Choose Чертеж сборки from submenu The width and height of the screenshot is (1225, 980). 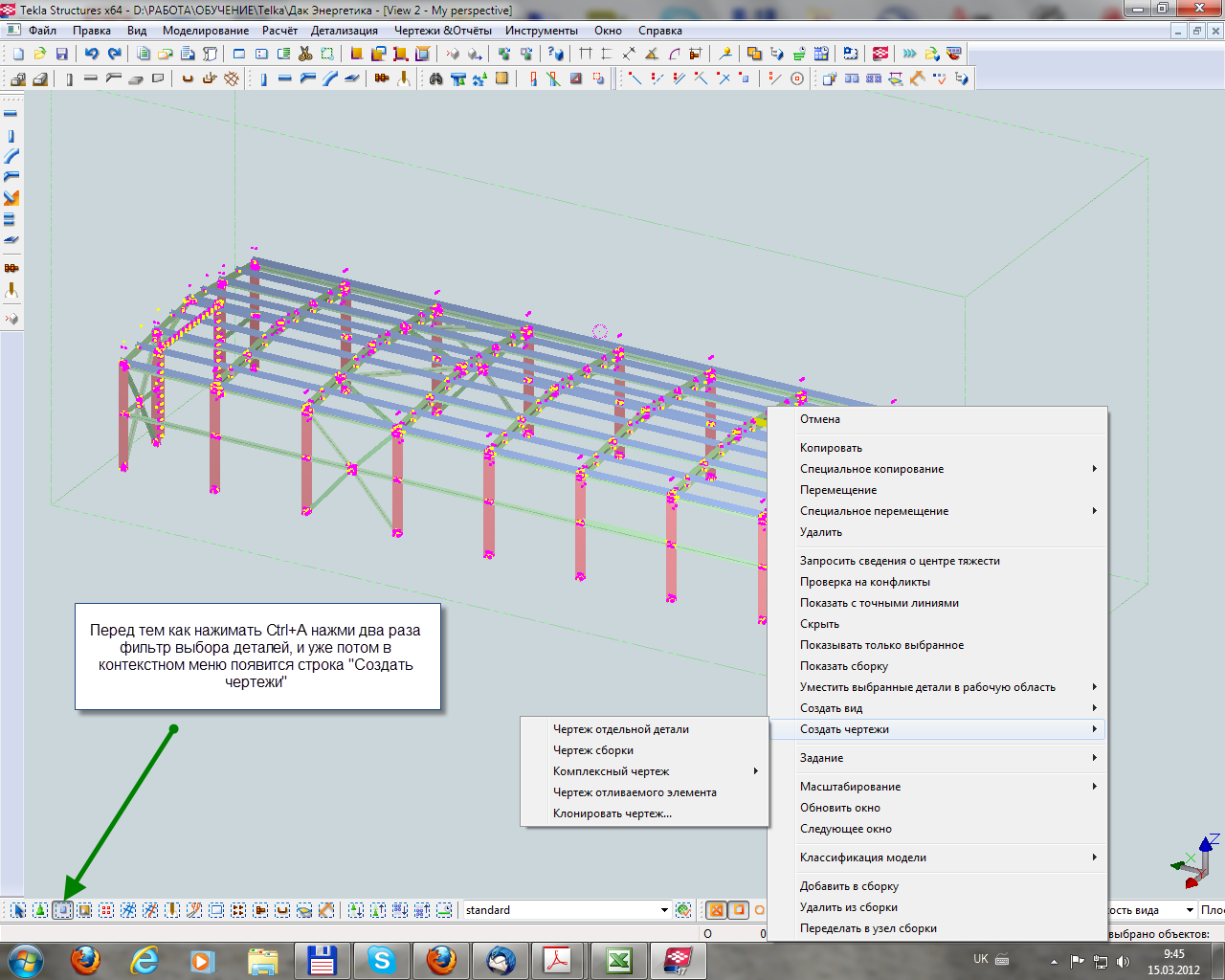point(593,750)
